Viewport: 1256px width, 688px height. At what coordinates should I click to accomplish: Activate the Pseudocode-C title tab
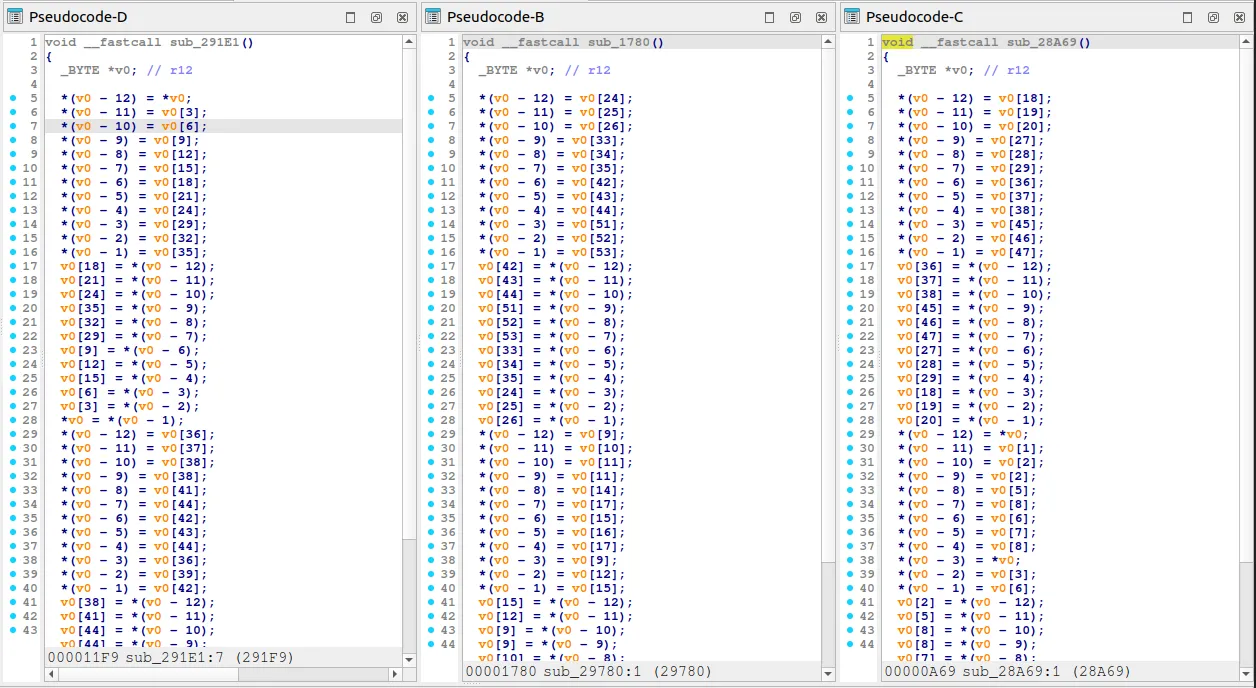click(x=914, y=17)
